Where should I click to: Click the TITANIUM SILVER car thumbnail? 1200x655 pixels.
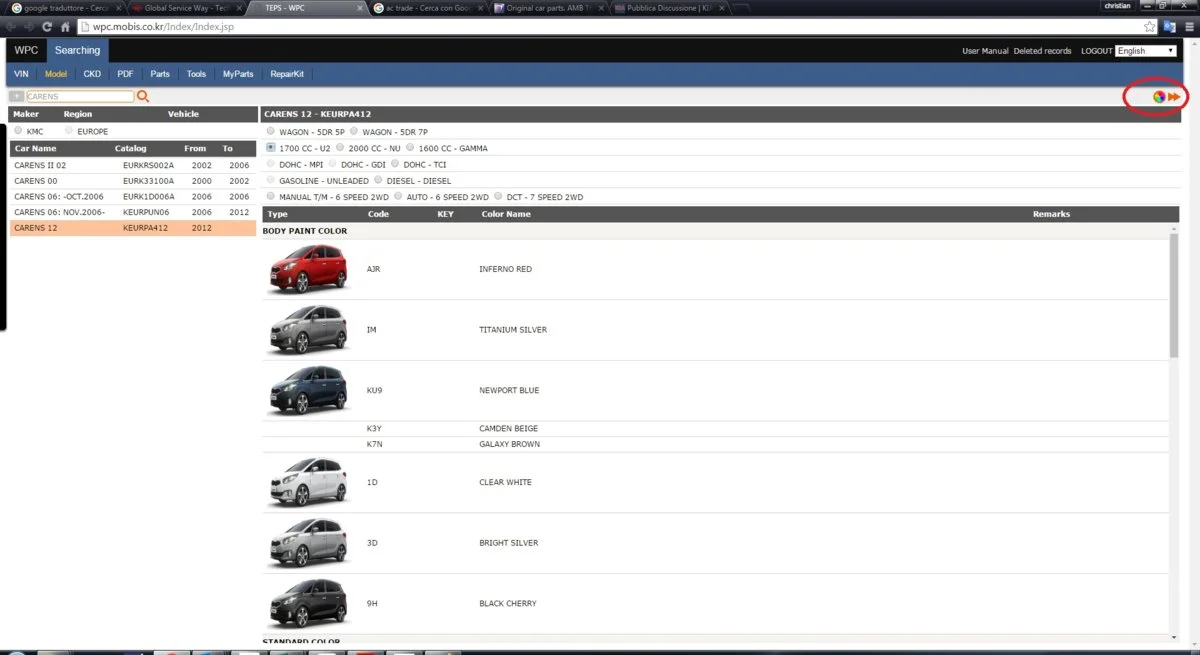click(x=308, y=330)
